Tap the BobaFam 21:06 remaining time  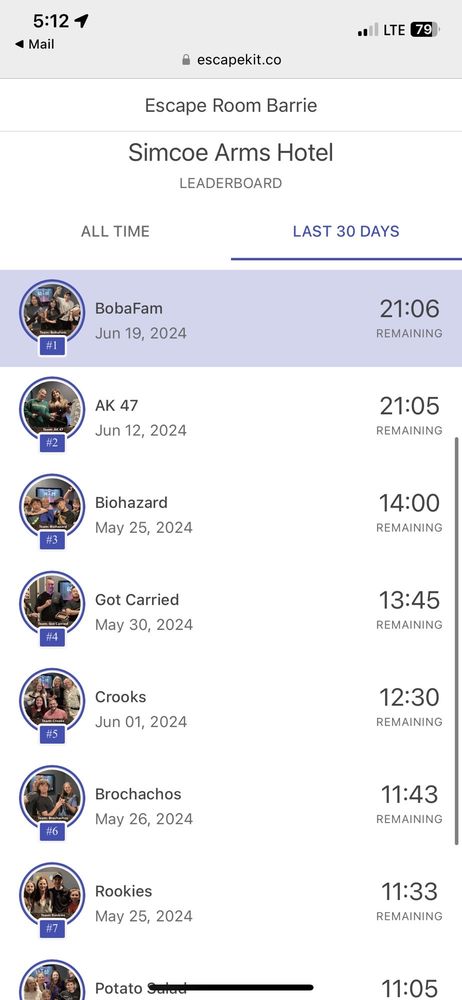pos(410,309)
